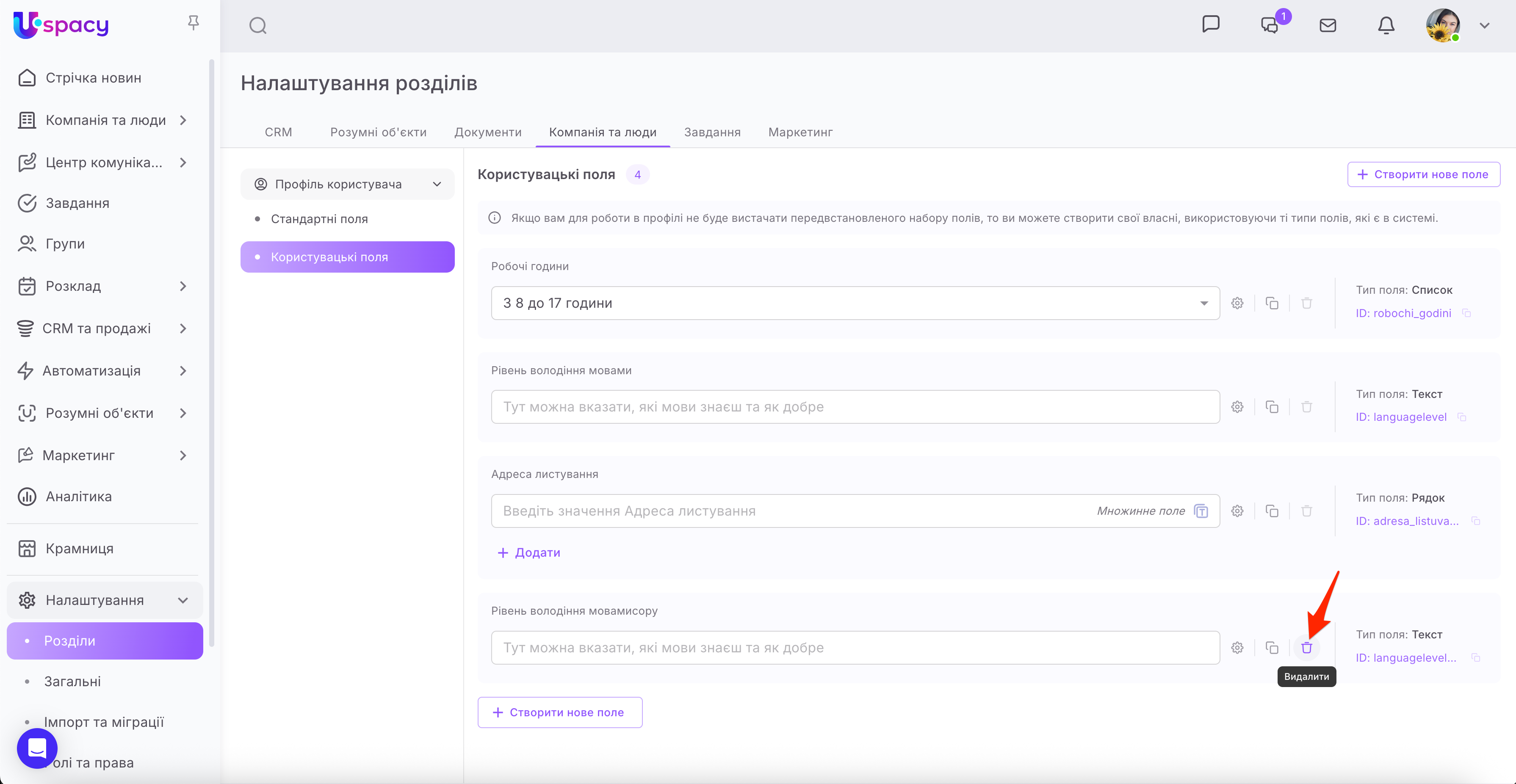The image size is (1516, 784).
Task: Pin the sidebar with pushpin icon
Action: [193, 23]
